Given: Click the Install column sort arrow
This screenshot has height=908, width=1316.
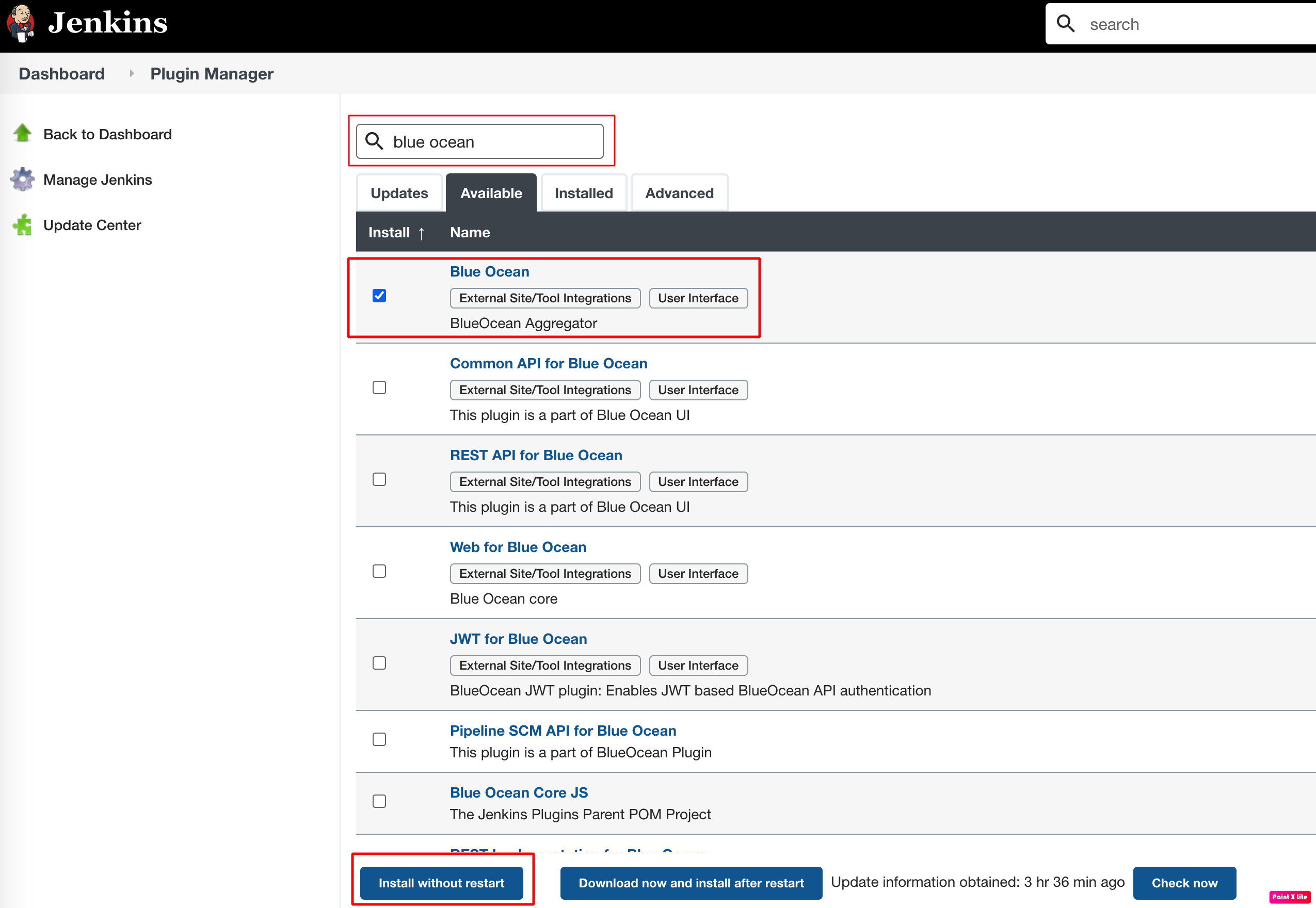Looking at the screenshot, I should pyautogui.click(x=422, y=233).
